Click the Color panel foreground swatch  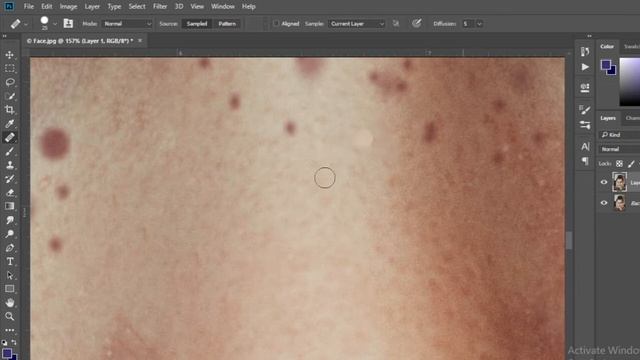pos(606,64)
